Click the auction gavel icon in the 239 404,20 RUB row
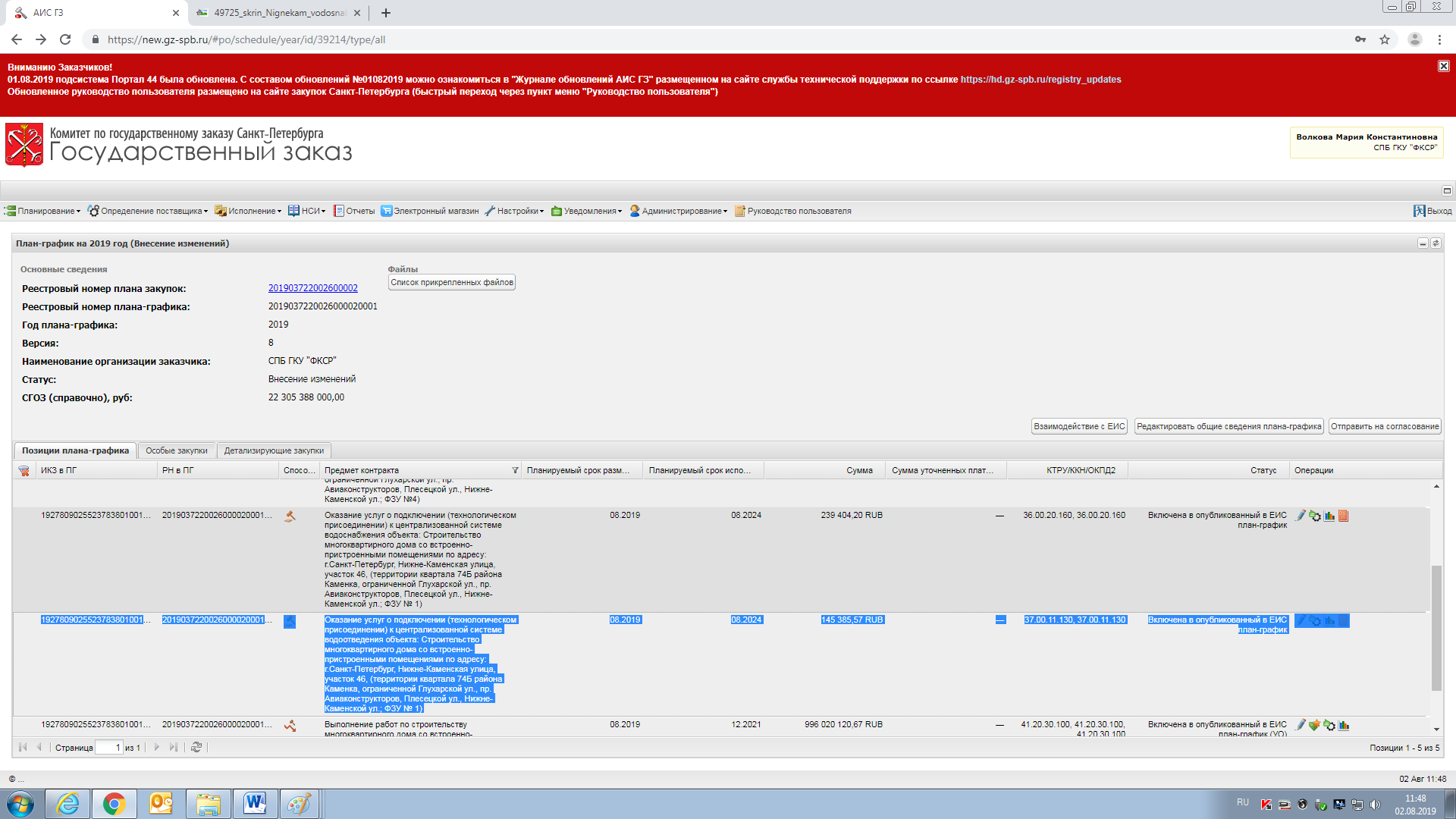The width and height of the screenshot is (1456, 819). tap(290, 516)
